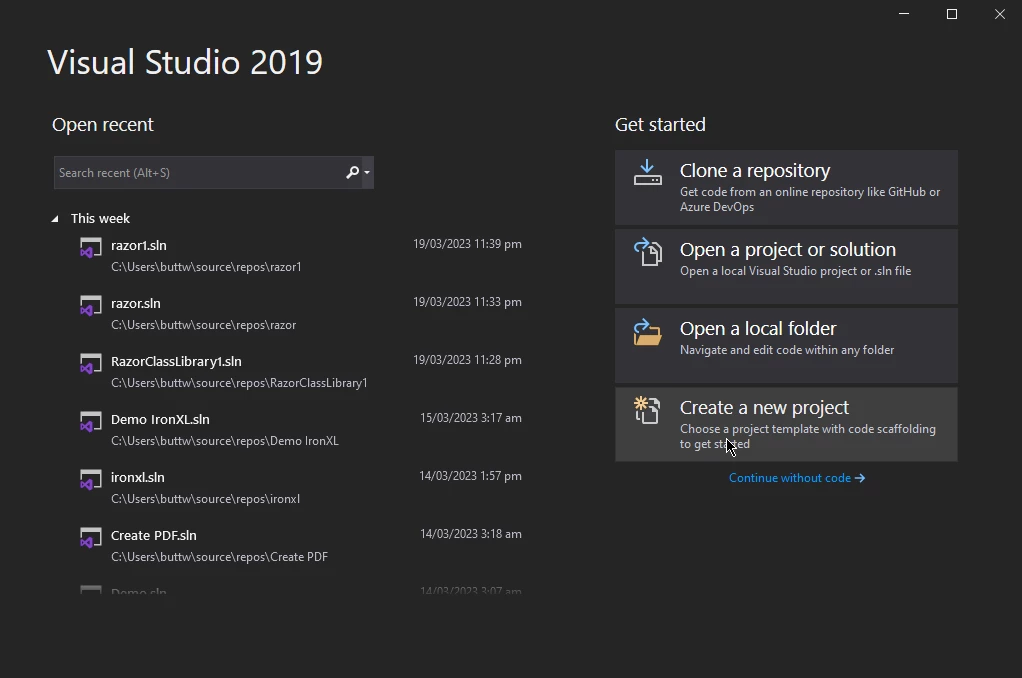Click the search magnifier icon

352,173
